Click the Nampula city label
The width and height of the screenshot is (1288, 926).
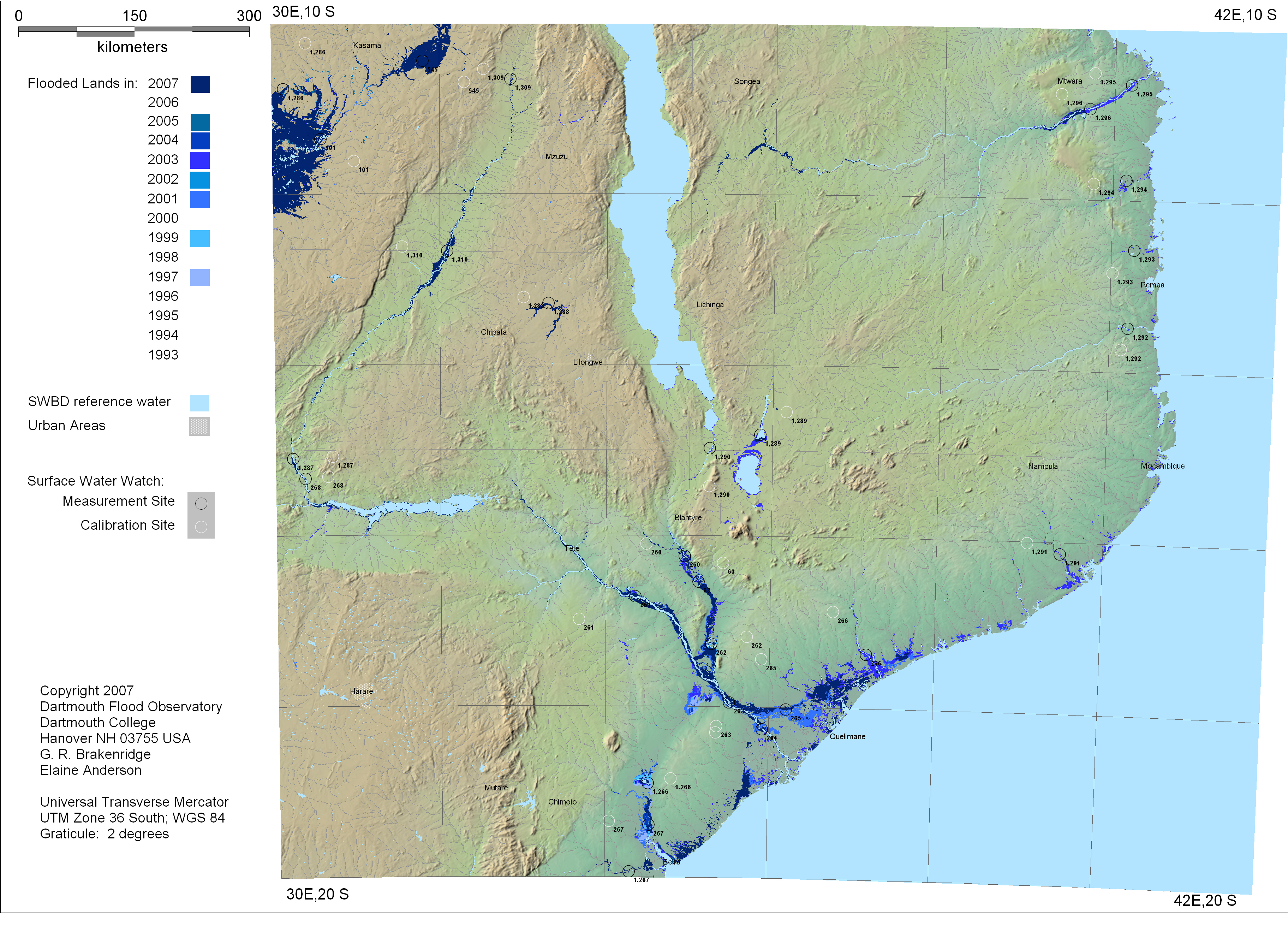1043,467
